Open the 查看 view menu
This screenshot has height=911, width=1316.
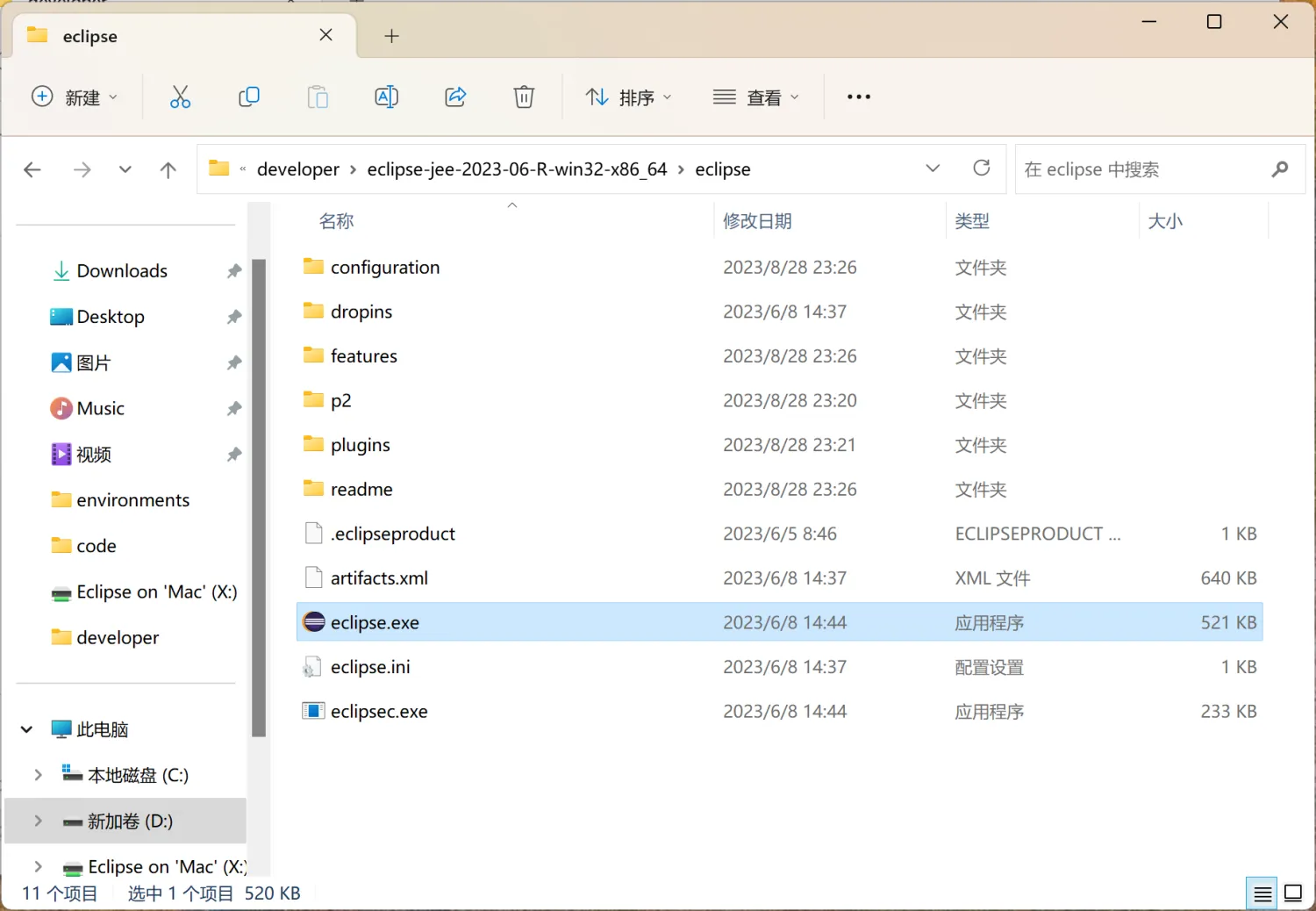(756, 97)
